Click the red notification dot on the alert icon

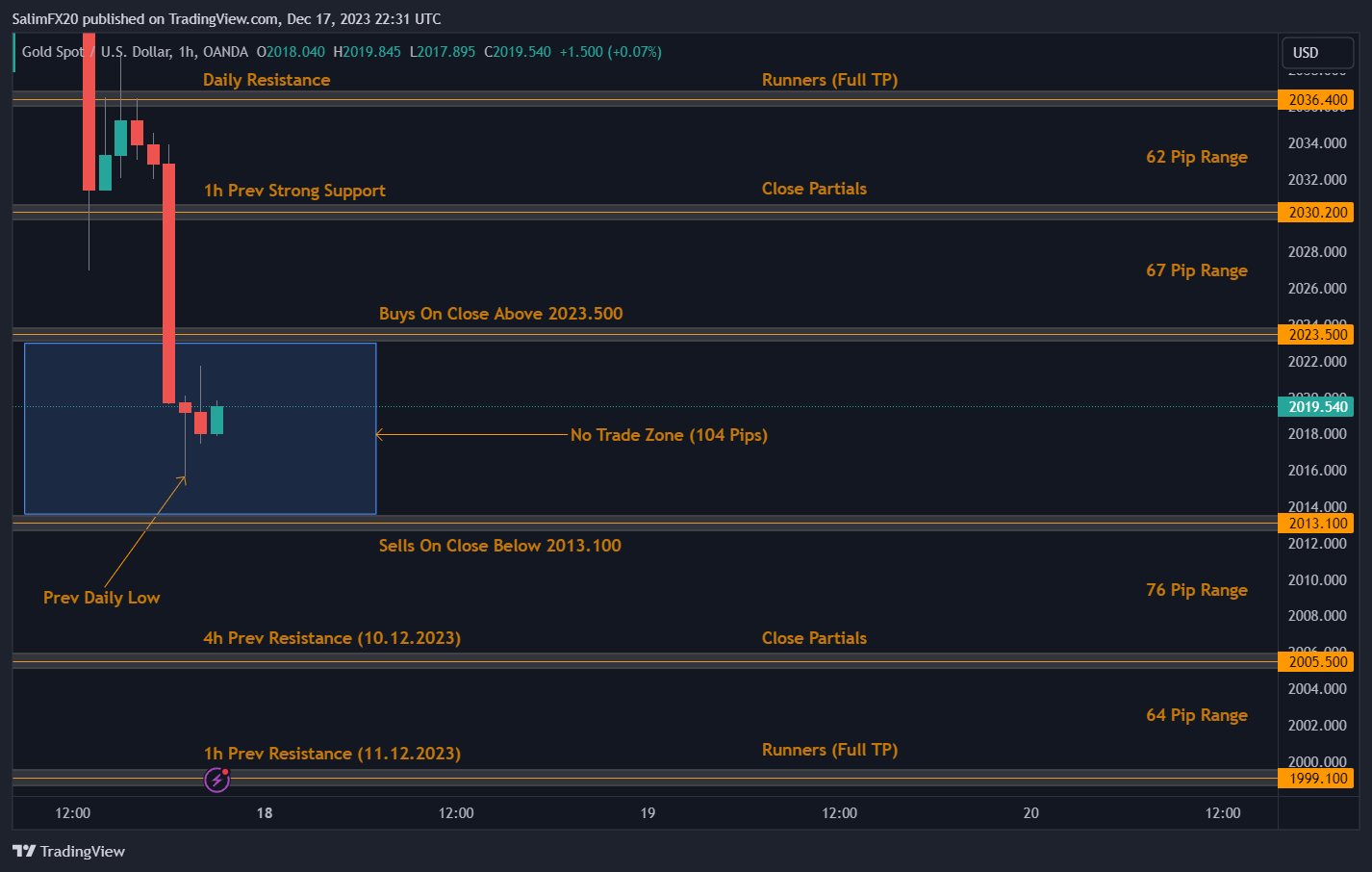click(224, 772)
